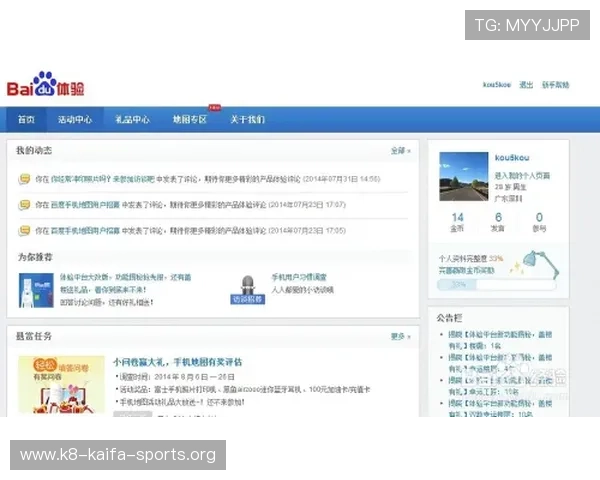Screen dimensions: 600x480
Task: Expand 全部 in the 我的动态 section
Action: click(x=400, y=151)
